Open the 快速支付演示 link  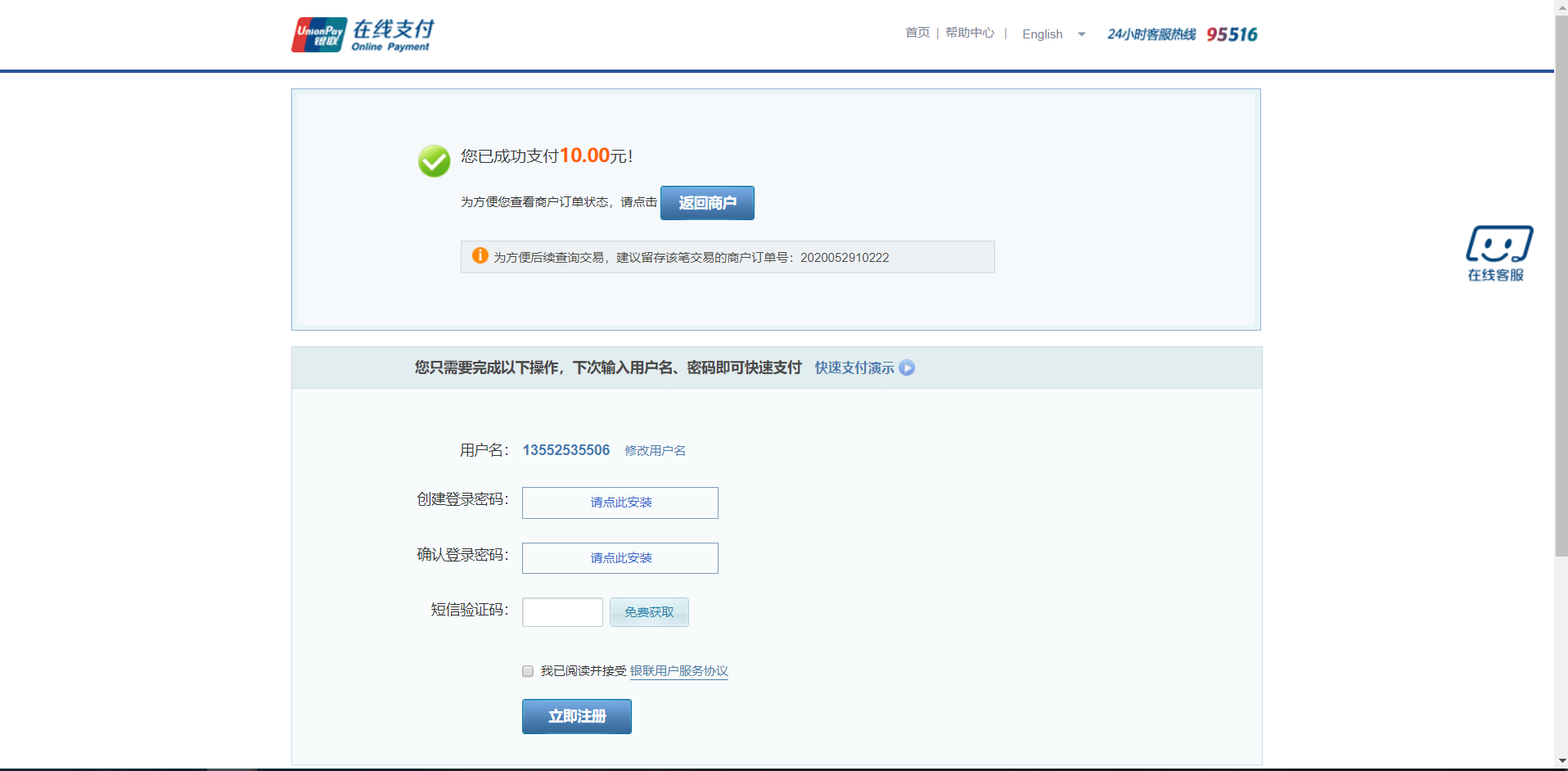tap(854, 368)
